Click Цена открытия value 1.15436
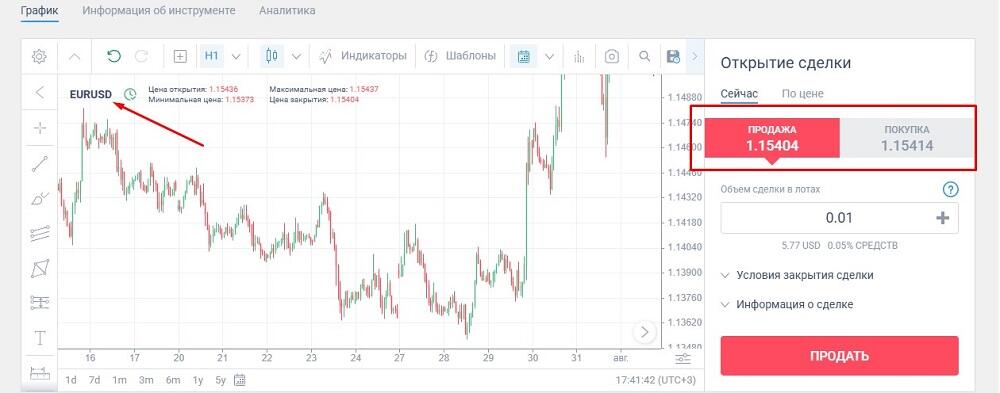 pos(223,89)
